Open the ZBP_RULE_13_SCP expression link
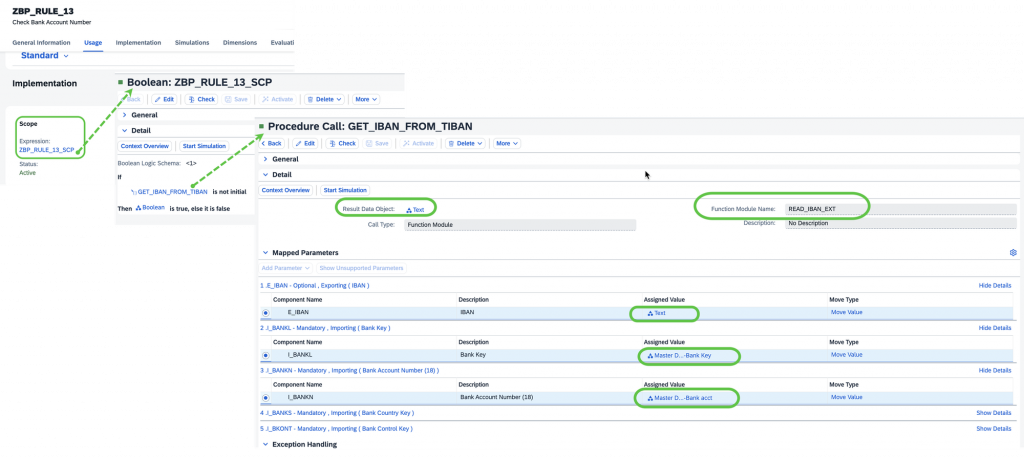 click(46, 150)
